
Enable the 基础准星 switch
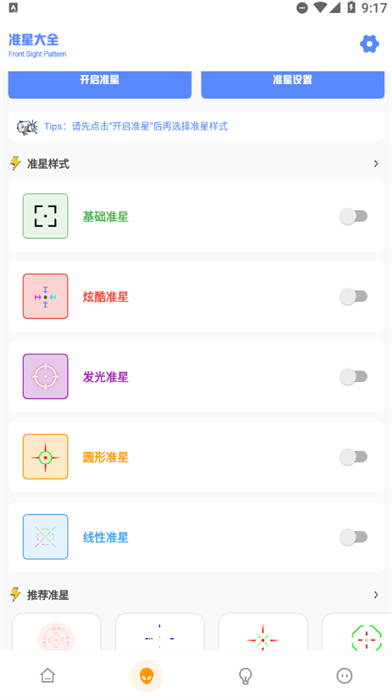[353, 217]
